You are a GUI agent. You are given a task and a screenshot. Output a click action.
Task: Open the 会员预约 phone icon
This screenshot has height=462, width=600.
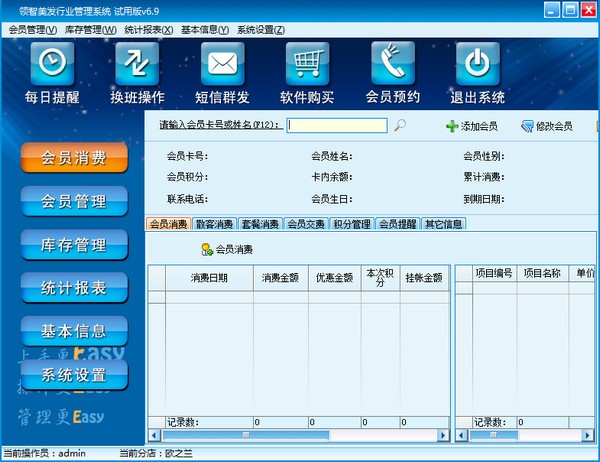pos(393,64)
